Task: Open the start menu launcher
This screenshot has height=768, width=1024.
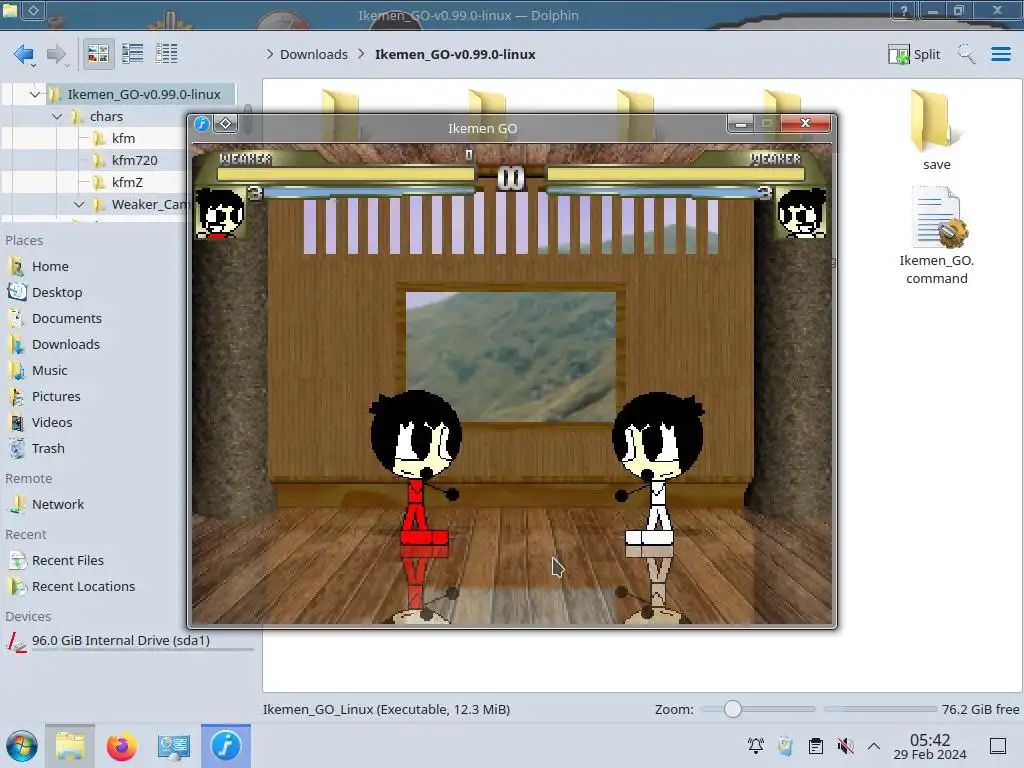Action: coord(22,746)
